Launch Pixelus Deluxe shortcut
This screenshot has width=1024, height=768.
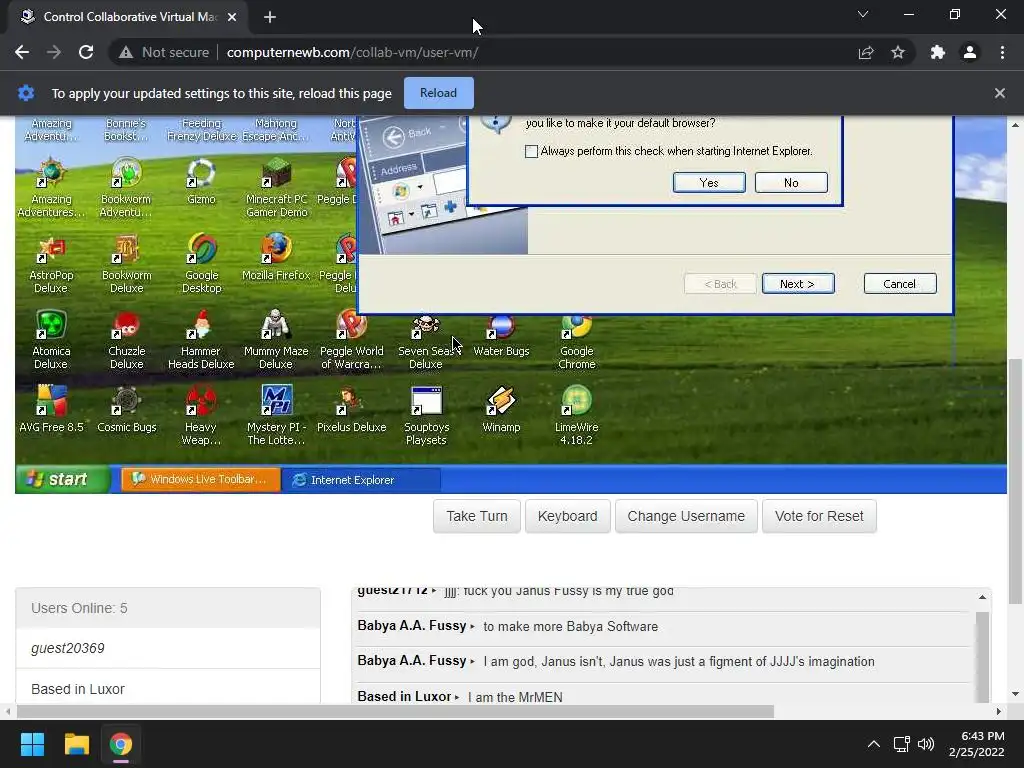(351, 409)
